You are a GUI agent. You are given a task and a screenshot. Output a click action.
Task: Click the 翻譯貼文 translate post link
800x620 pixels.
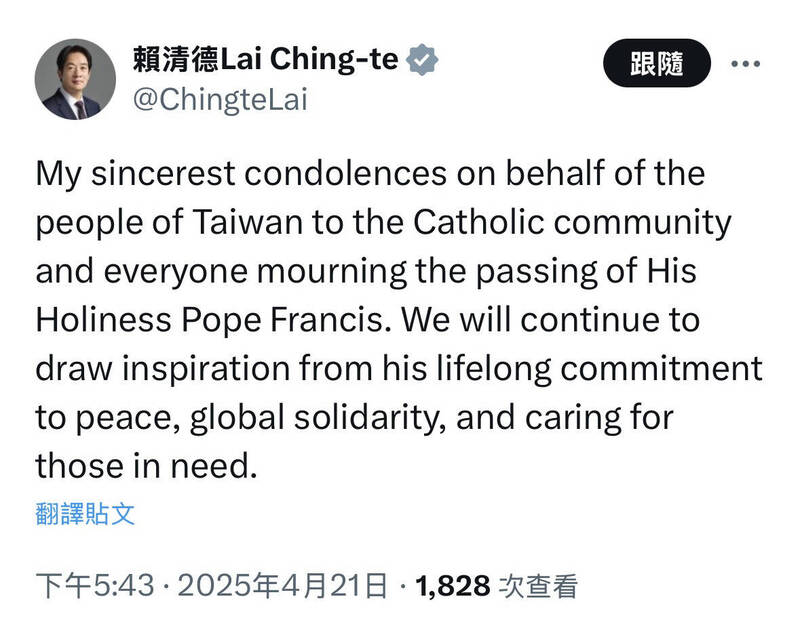coord(84,514)
